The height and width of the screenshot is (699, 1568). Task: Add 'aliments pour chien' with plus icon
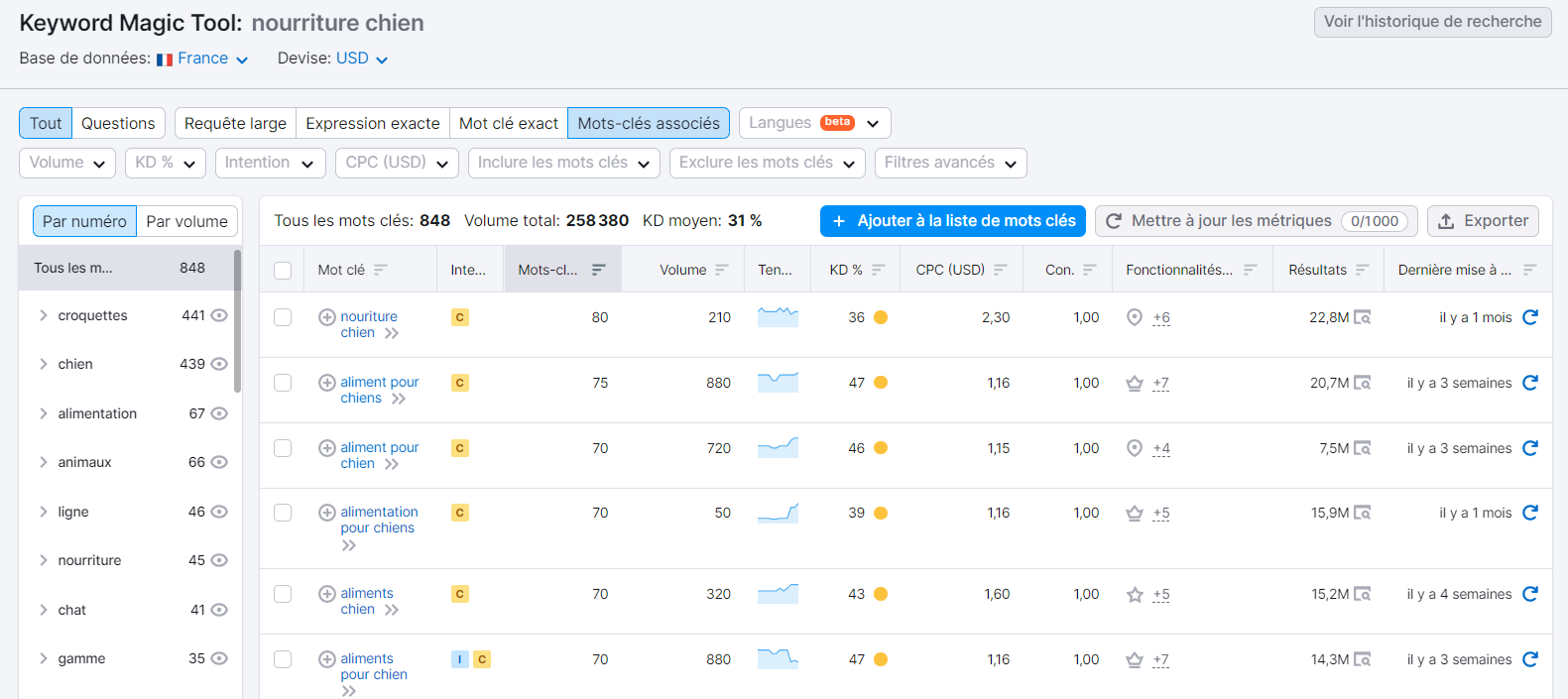(x=327, y=659)
